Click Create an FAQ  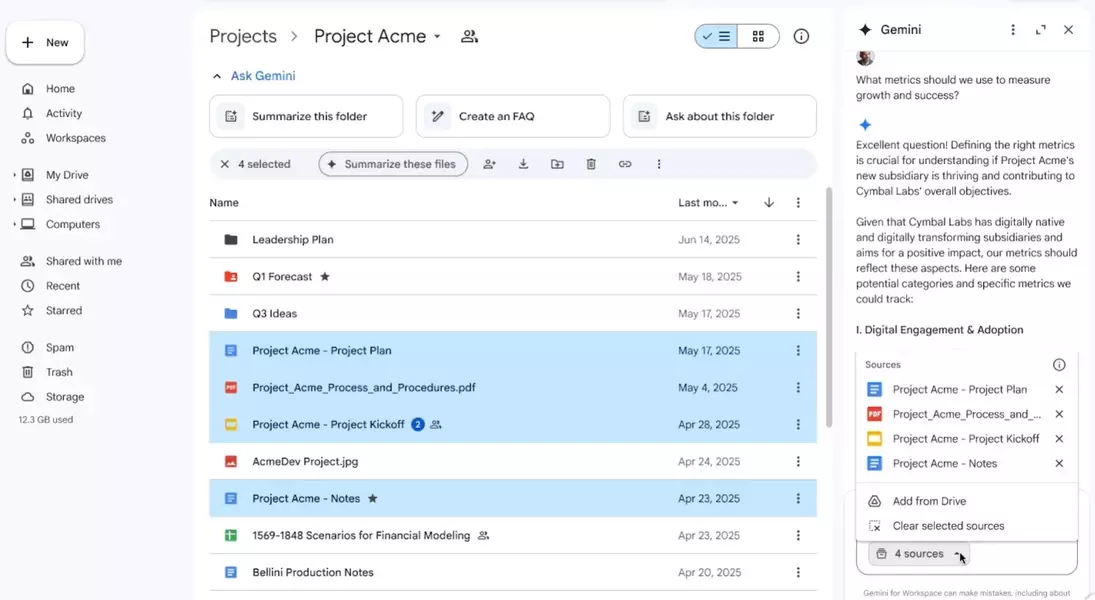[x=513, y=117]
